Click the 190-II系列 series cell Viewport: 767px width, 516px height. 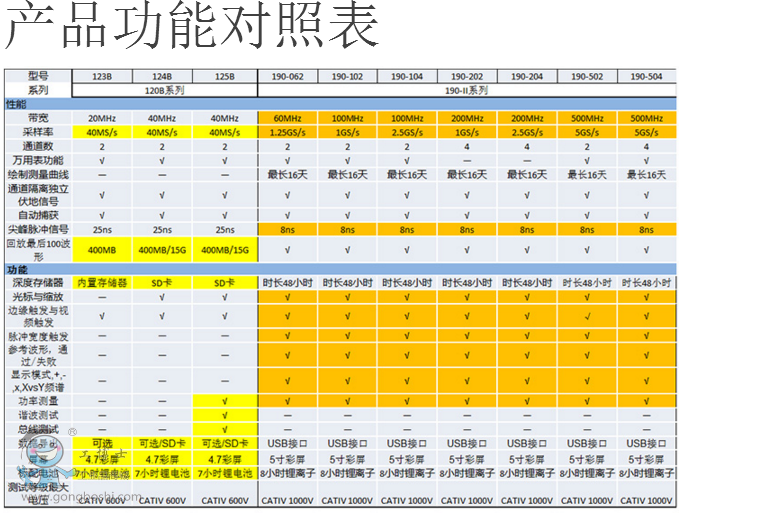click(466, 90)
